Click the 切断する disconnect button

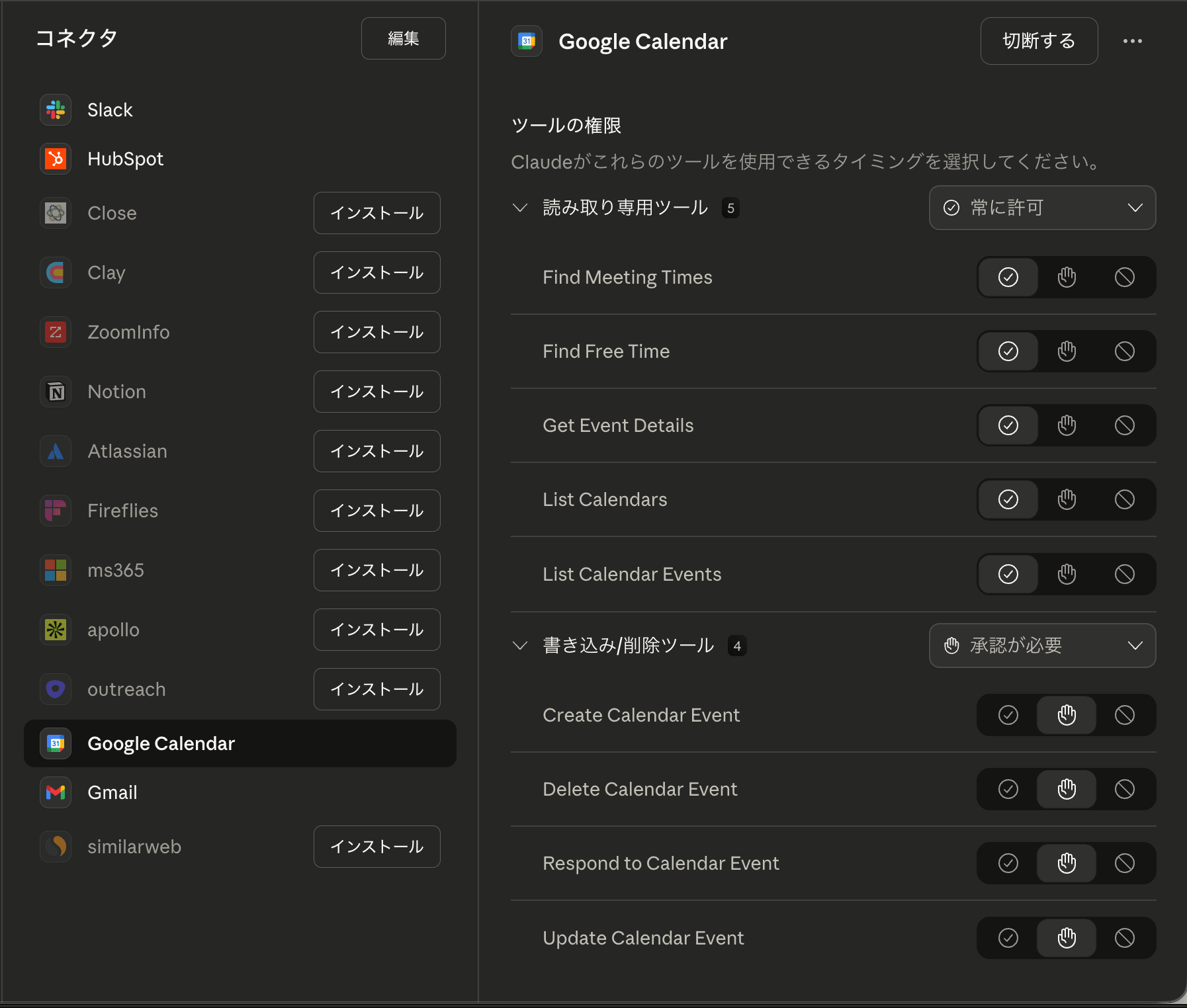tap(1038, 41)
